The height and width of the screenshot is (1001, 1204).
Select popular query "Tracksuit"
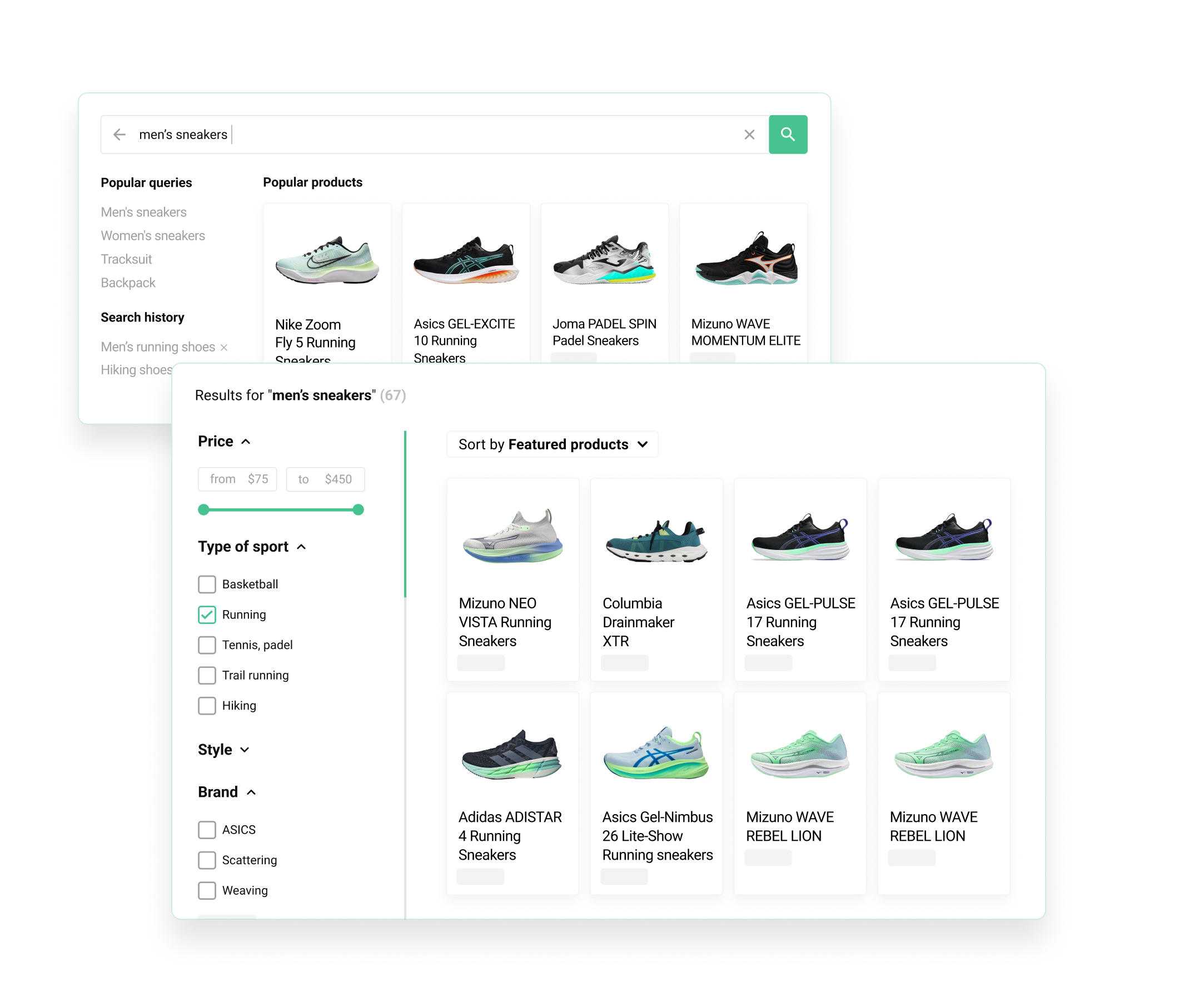(x=127, y=259)
